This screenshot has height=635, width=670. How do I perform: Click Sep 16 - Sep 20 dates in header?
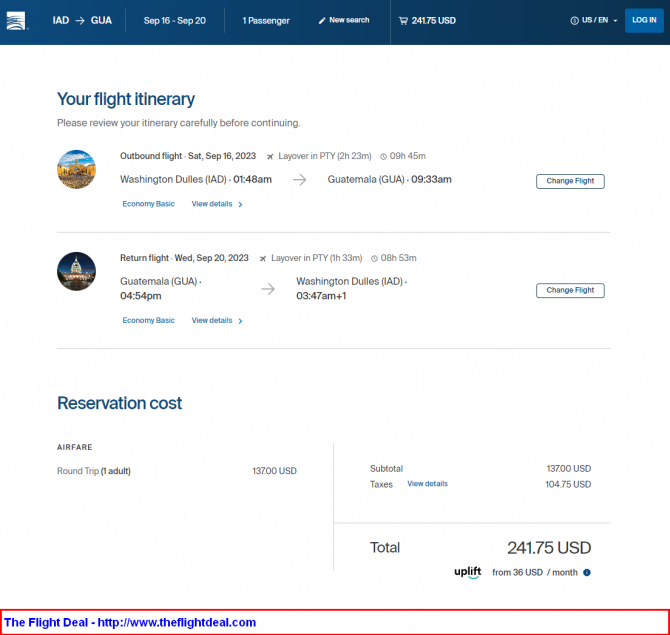pos(175,21)
